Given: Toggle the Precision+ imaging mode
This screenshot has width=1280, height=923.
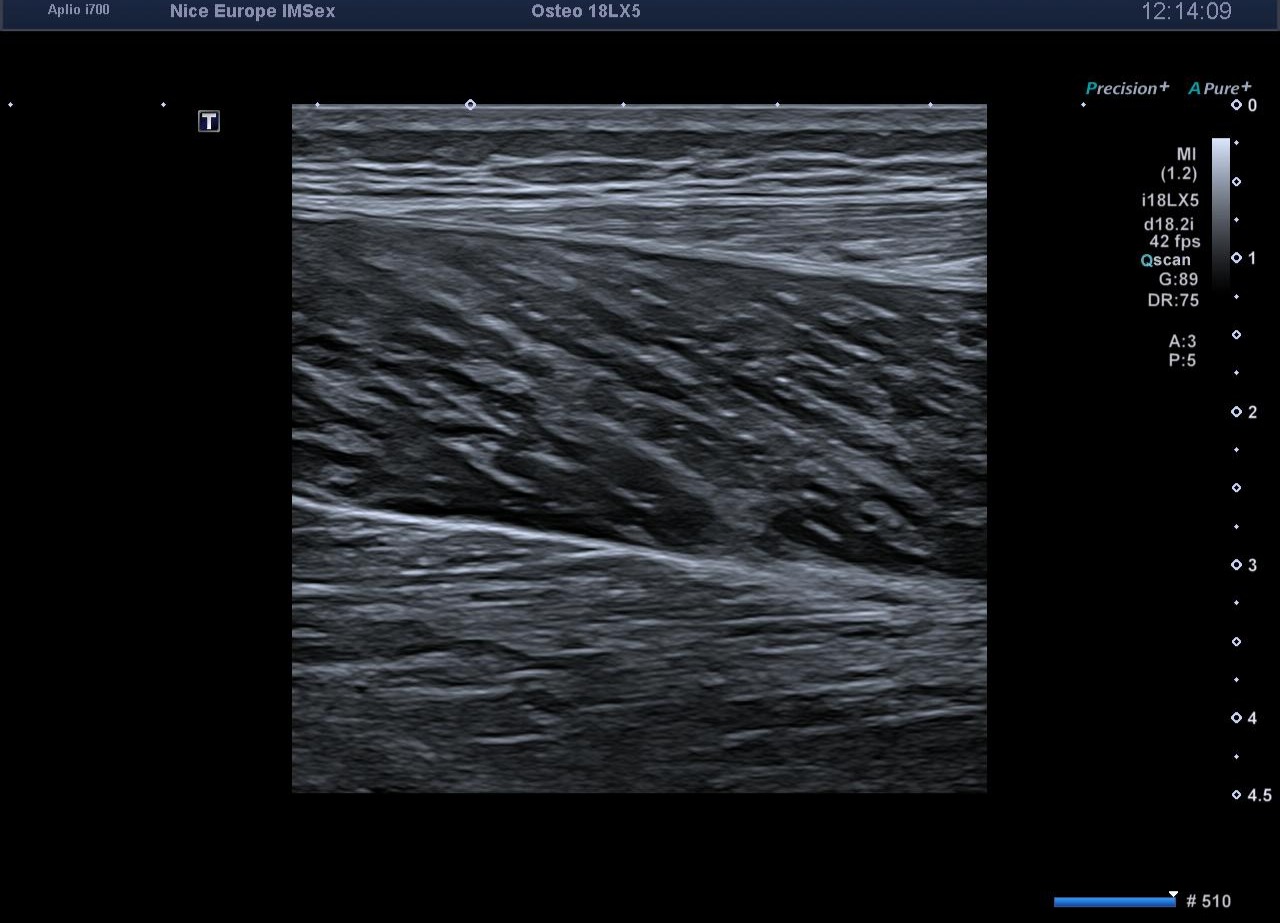Looking at the screenshot, I should pyautogui.click(x=1127, y=88).
